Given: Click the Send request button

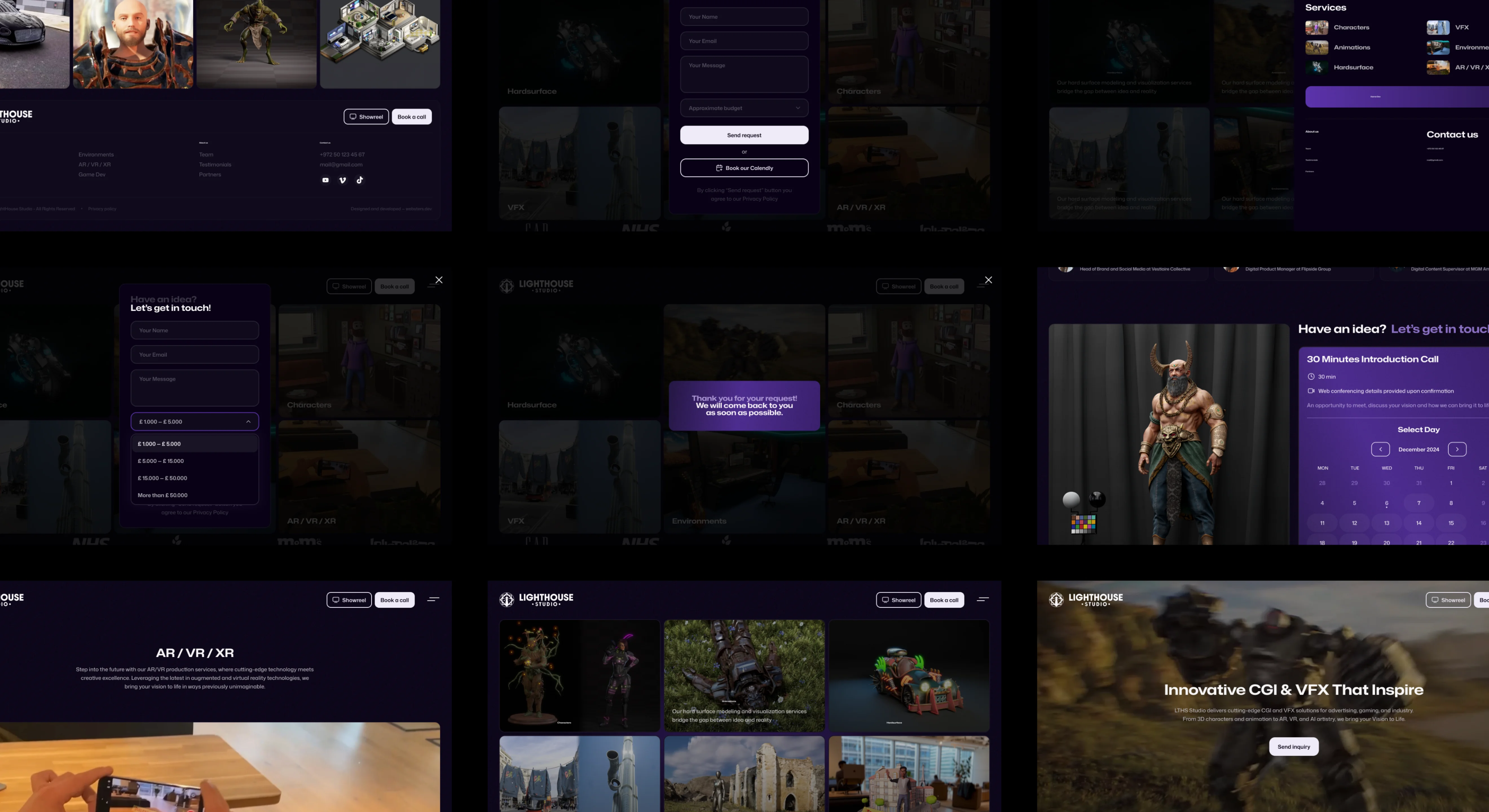Looking at the screenshot, I should tap(744, 135).
